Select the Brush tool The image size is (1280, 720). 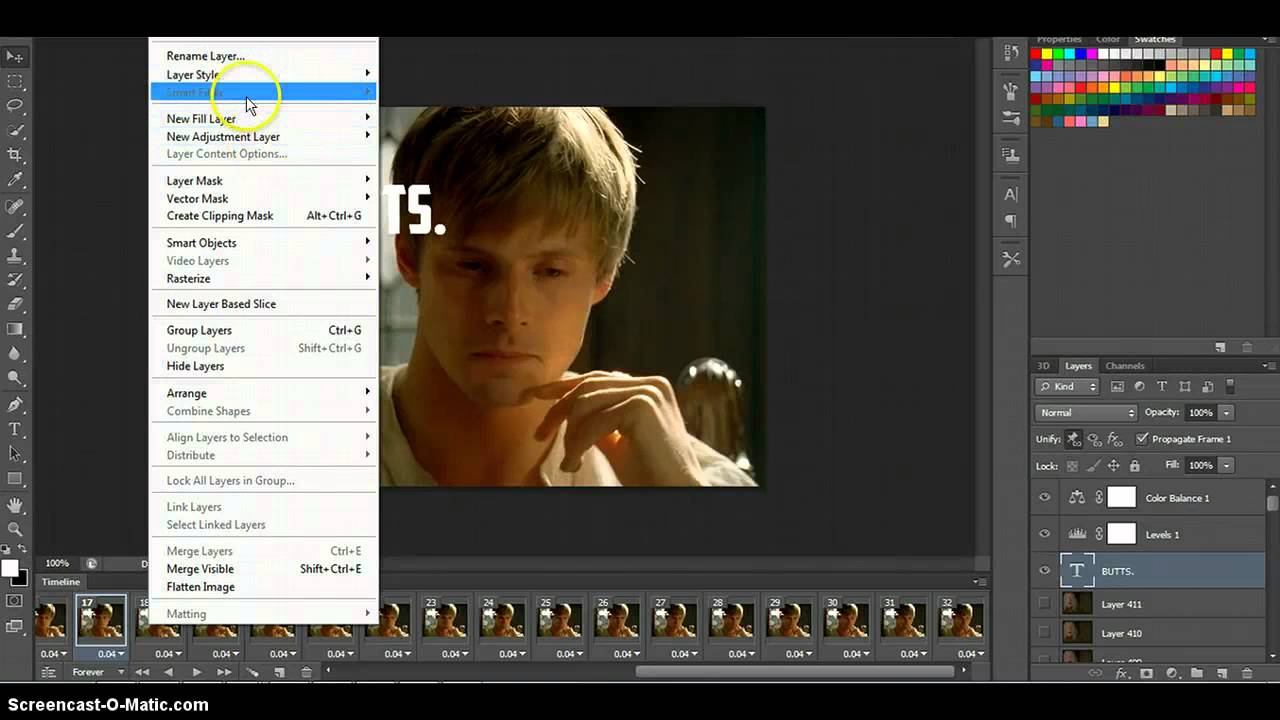click(15, 230)
